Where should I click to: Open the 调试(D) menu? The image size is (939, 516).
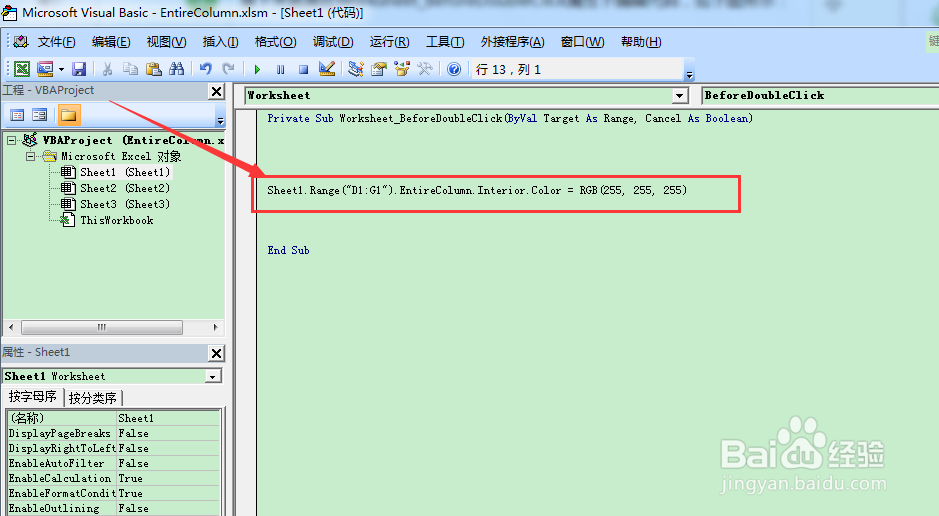(333, 42)
